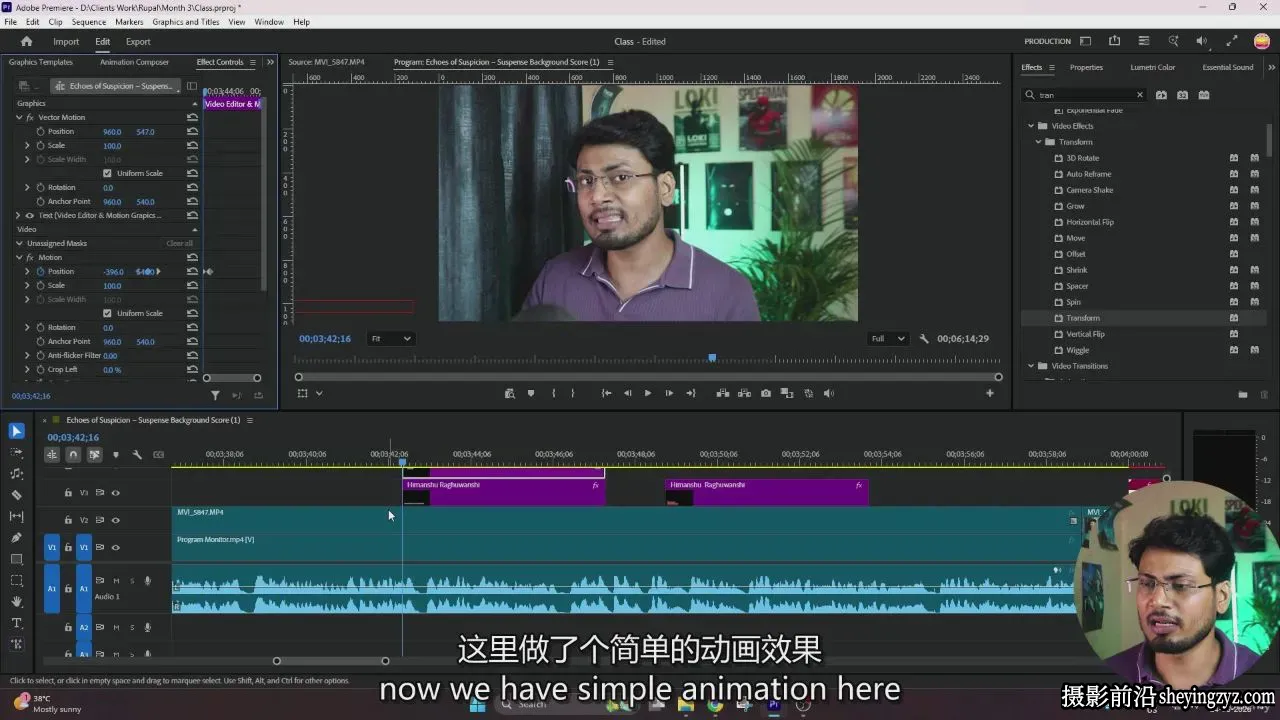Click Mark In bracket icon
1280x720 pixels.
click(553, 394)
